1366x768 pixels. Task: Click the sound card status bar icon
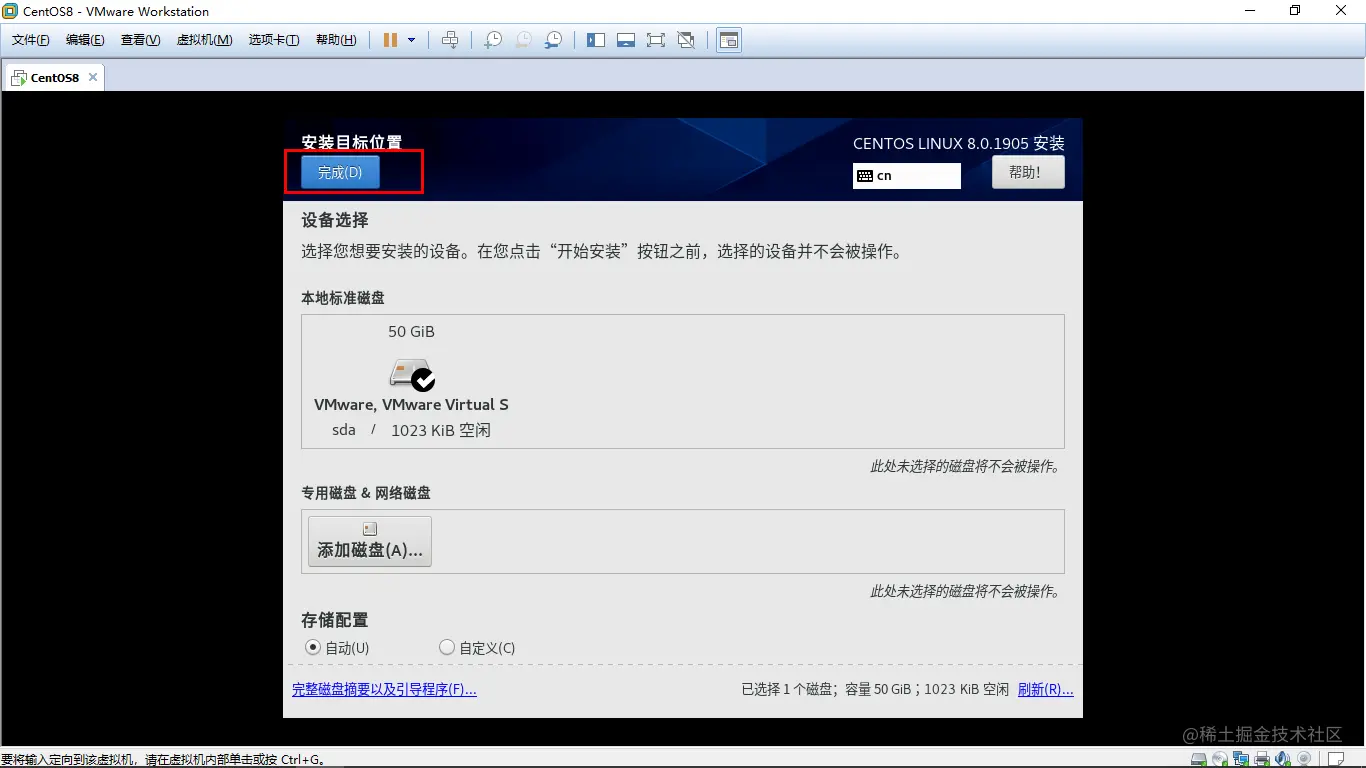1280,759
